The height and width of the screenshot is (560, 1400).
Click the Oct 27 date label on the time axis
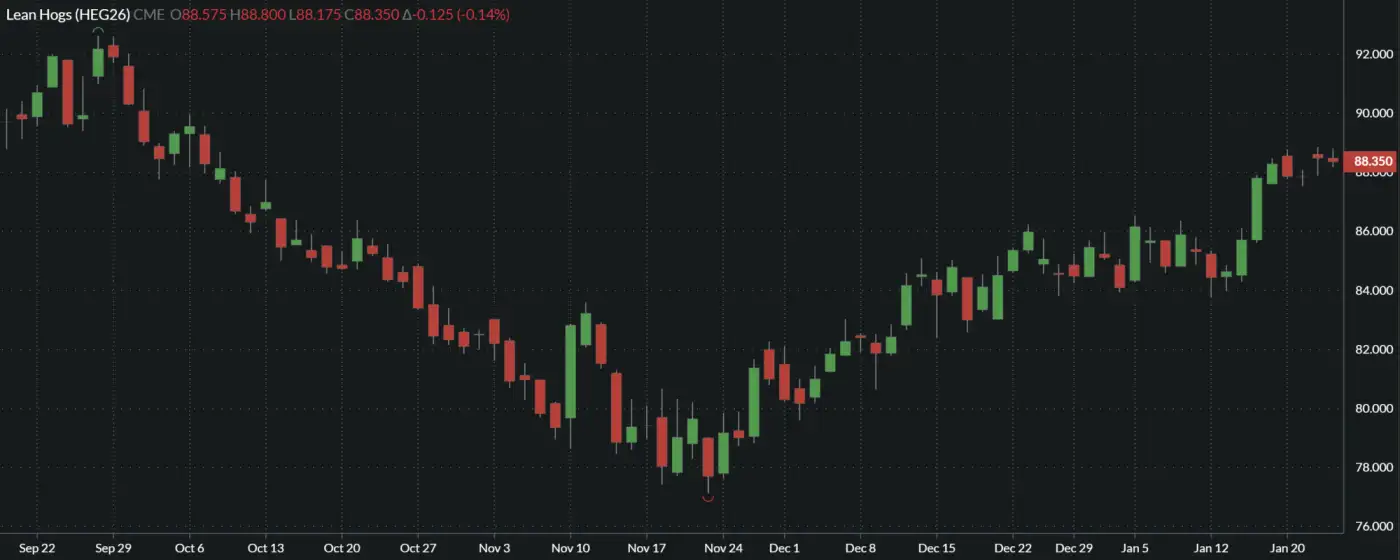point(418,548)
